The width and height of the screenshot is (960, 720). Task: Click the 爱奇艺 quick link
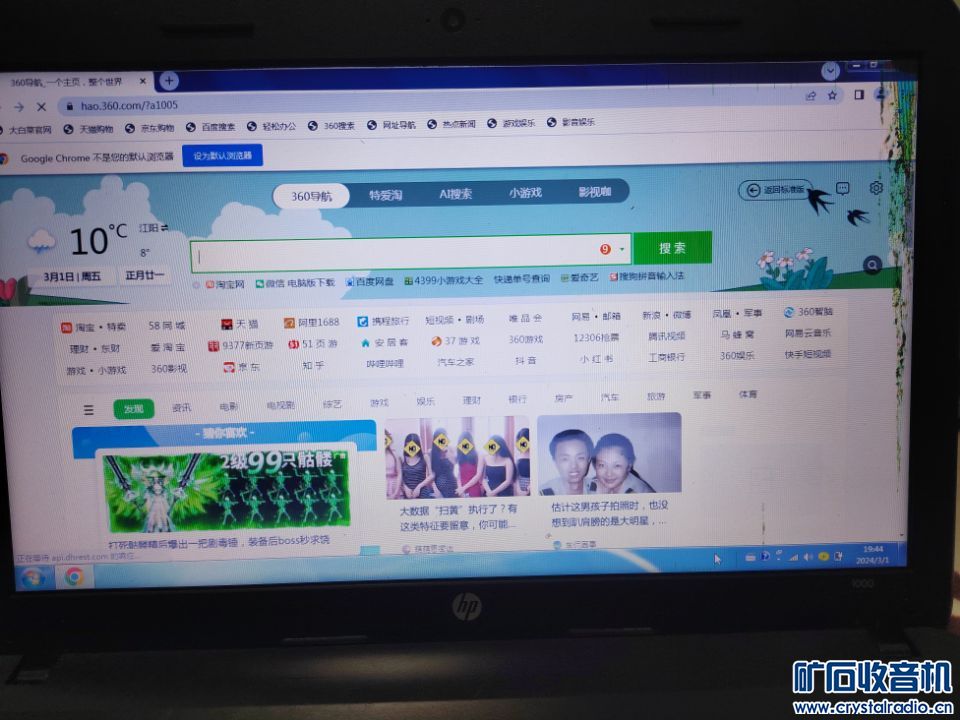click(579, 277)
